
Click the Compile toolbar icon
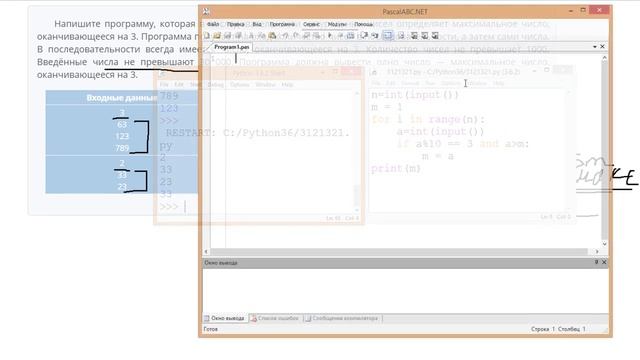[350, 36]
